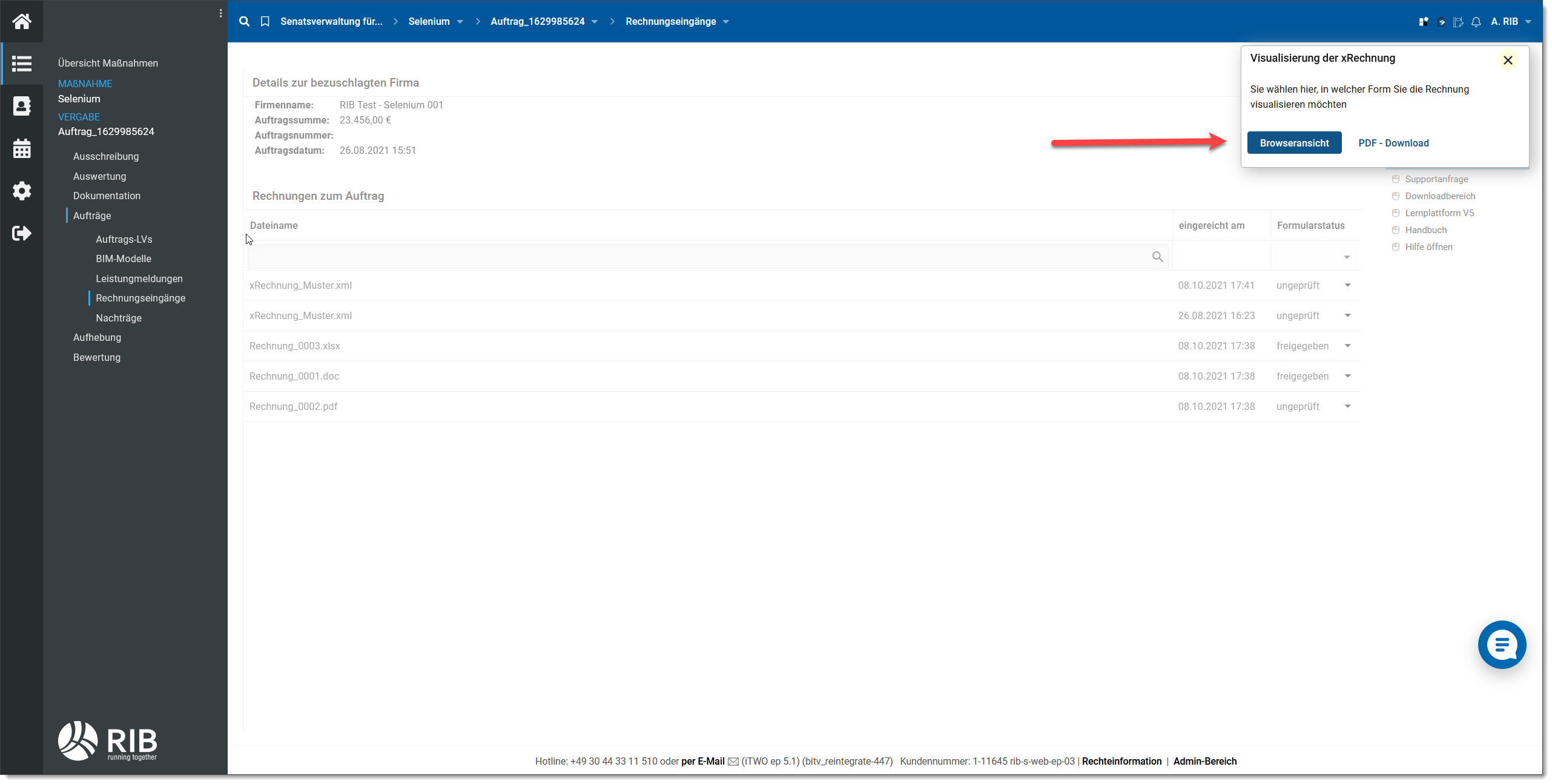Open Auftrags-LVs submenu item
Screen dimensions: 1552x784
[124, 239]
